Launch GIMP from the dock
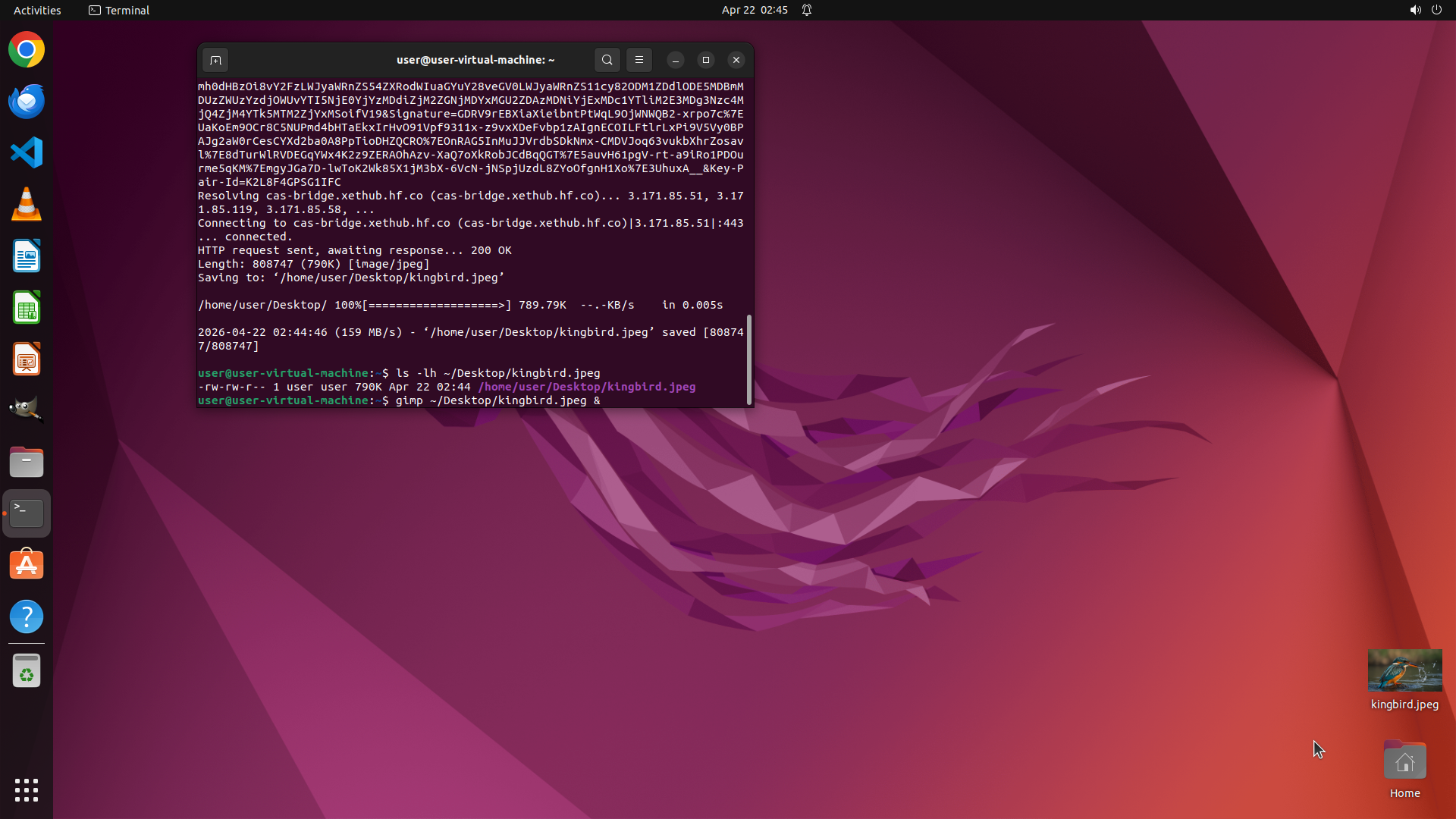Image resolution: width=1456 pixels, height=819 pixels. click(27, 410)
